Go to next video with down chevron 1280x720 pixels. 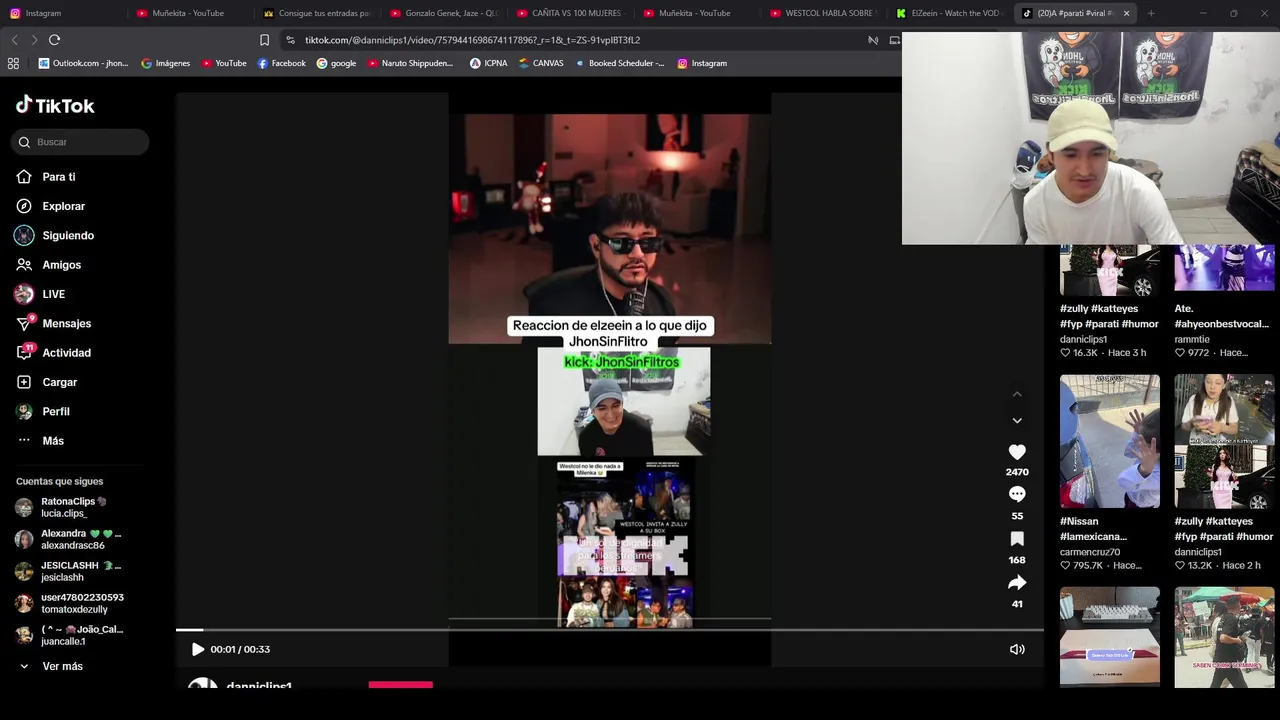pyautogui.click(x=1017, y=420)
